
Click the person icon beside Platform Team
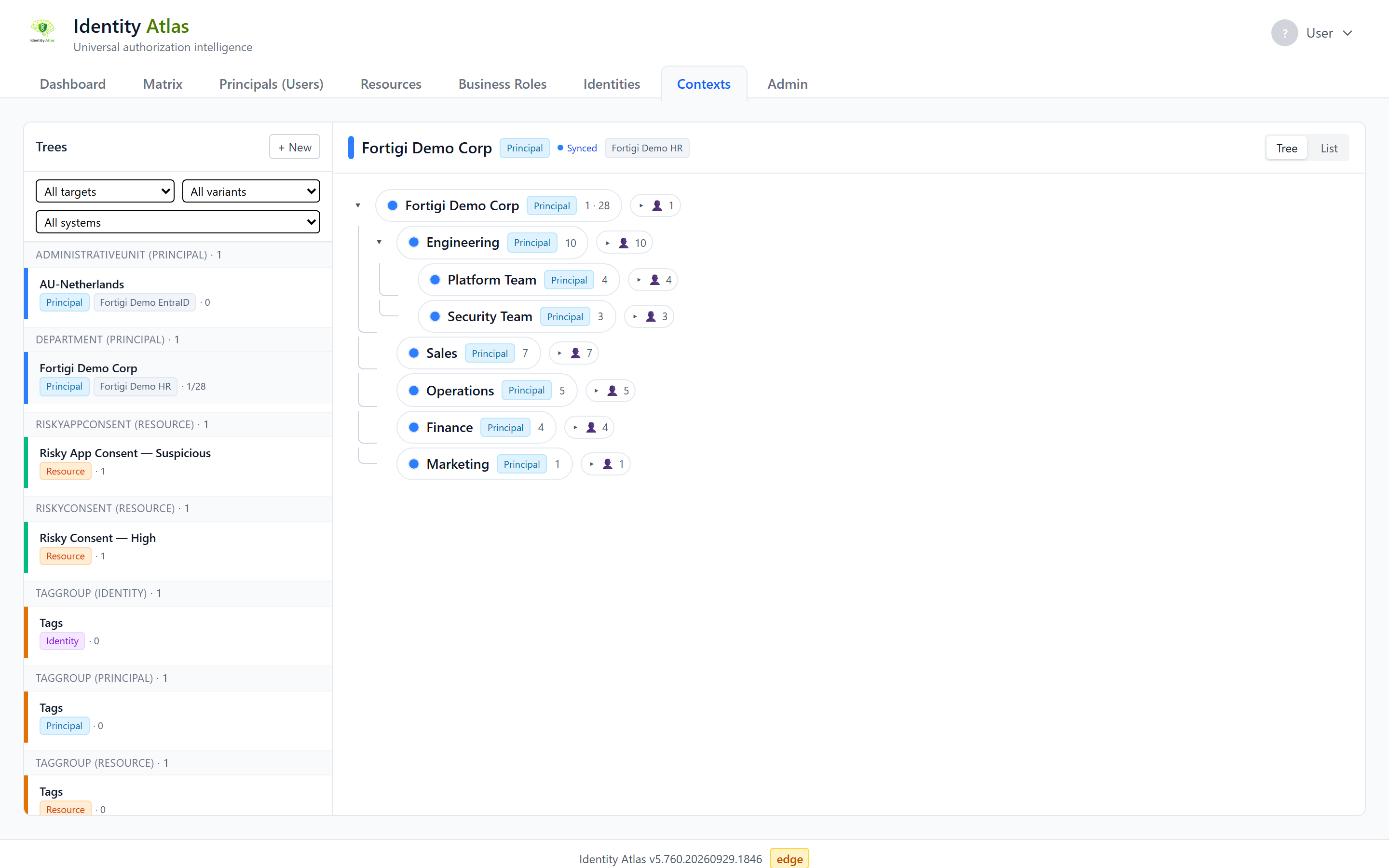tap(655, 280)
